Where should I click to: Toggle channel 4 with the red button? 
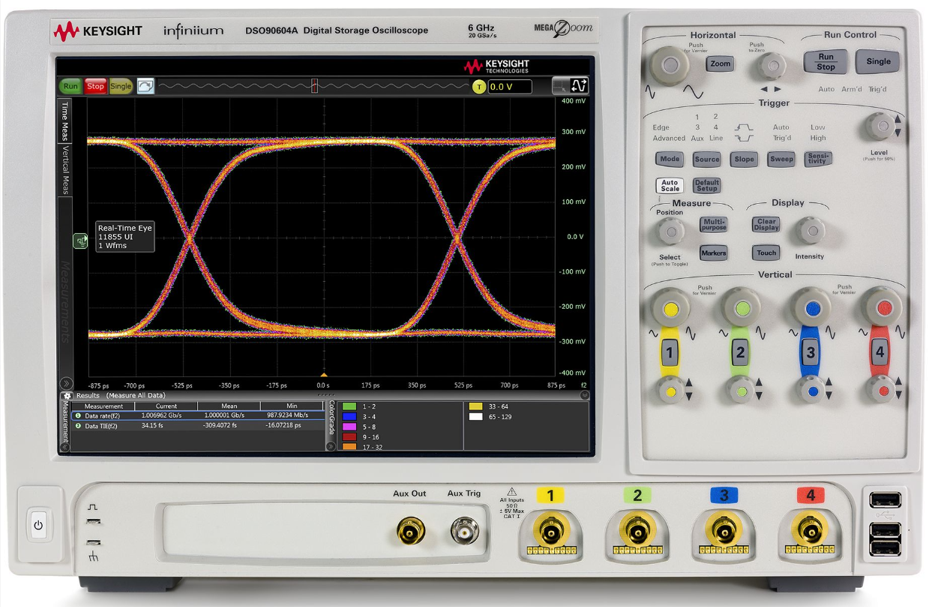(x=879, y=352)
